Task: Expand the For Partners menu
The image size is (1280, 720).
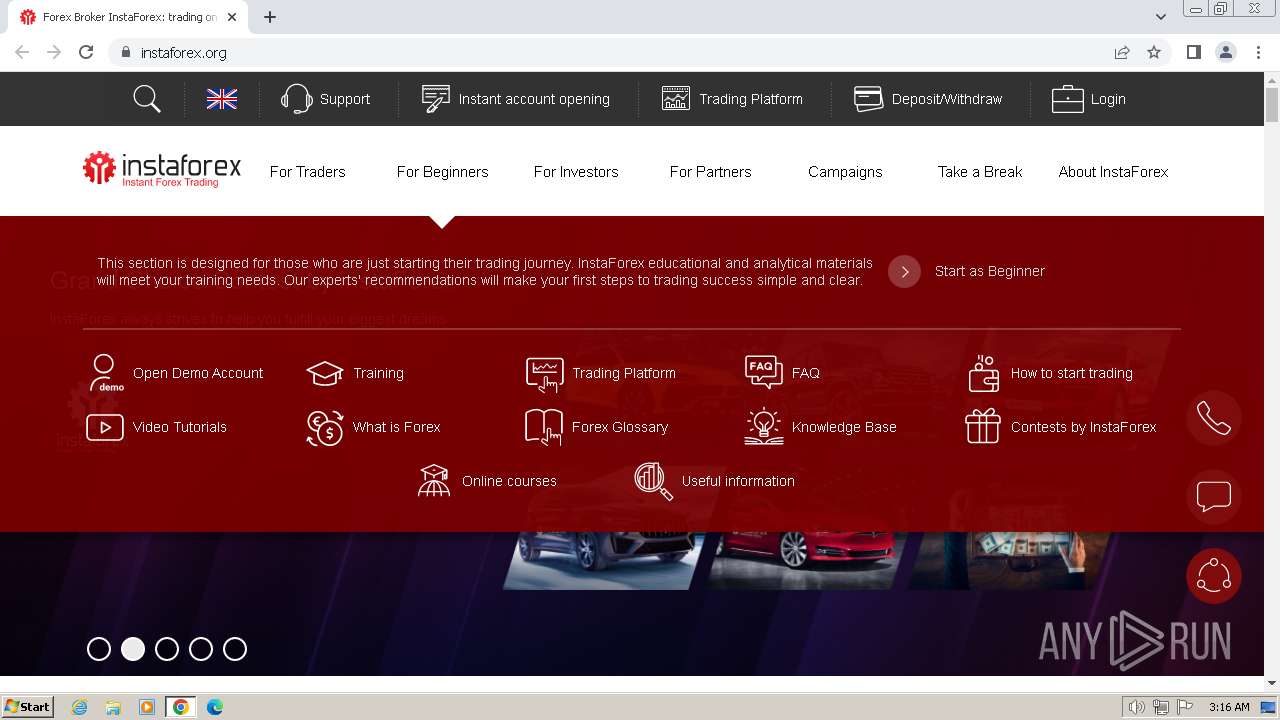Action: 711,172
